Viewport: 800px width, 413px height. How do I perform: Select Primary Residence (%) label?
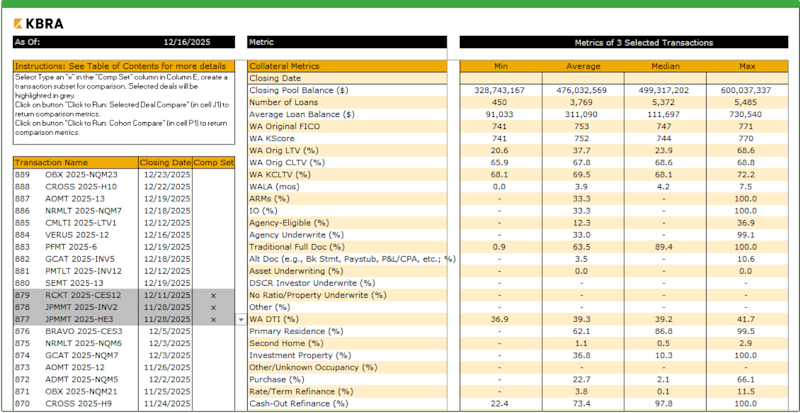tap(296, 331)
